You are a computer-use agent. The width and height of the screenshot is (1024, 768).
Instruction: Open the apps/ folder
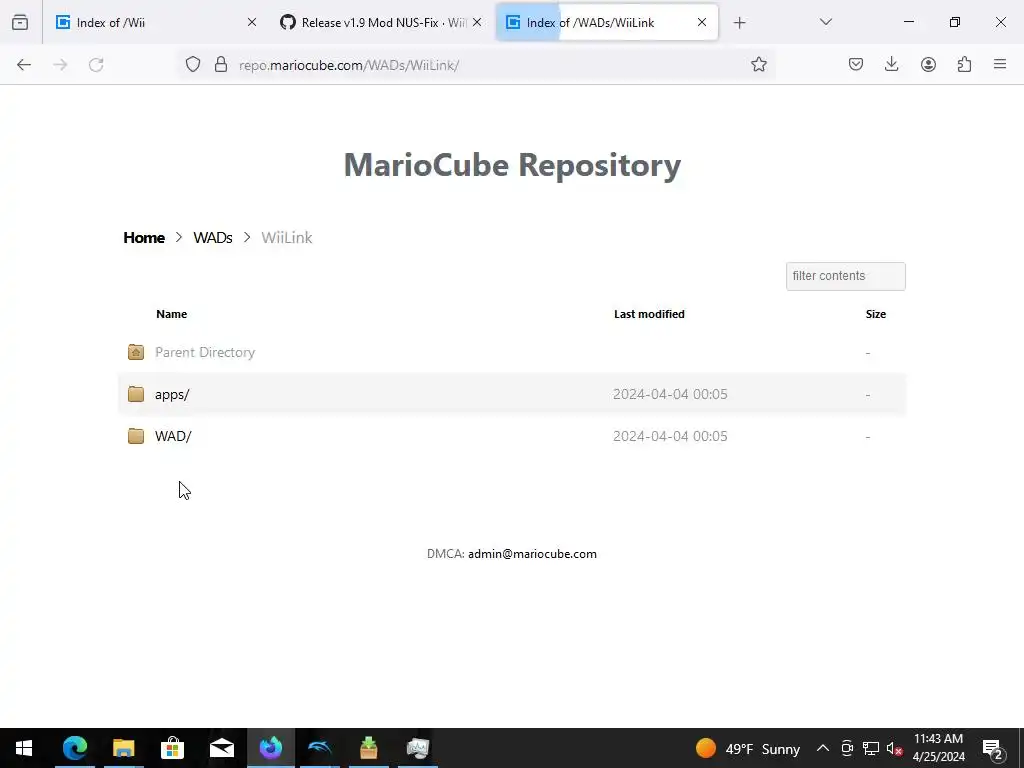point(172,394)
